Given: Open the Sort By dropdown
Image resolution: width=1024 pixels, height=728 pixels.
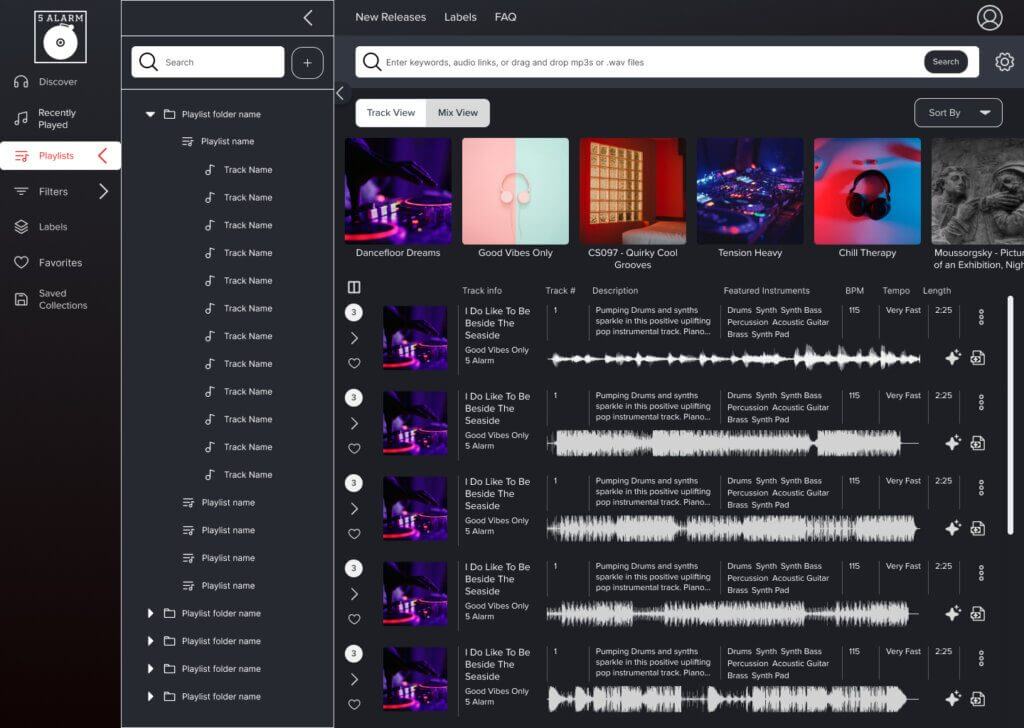Looking at the screenshot, I should (x=957, y=112).
